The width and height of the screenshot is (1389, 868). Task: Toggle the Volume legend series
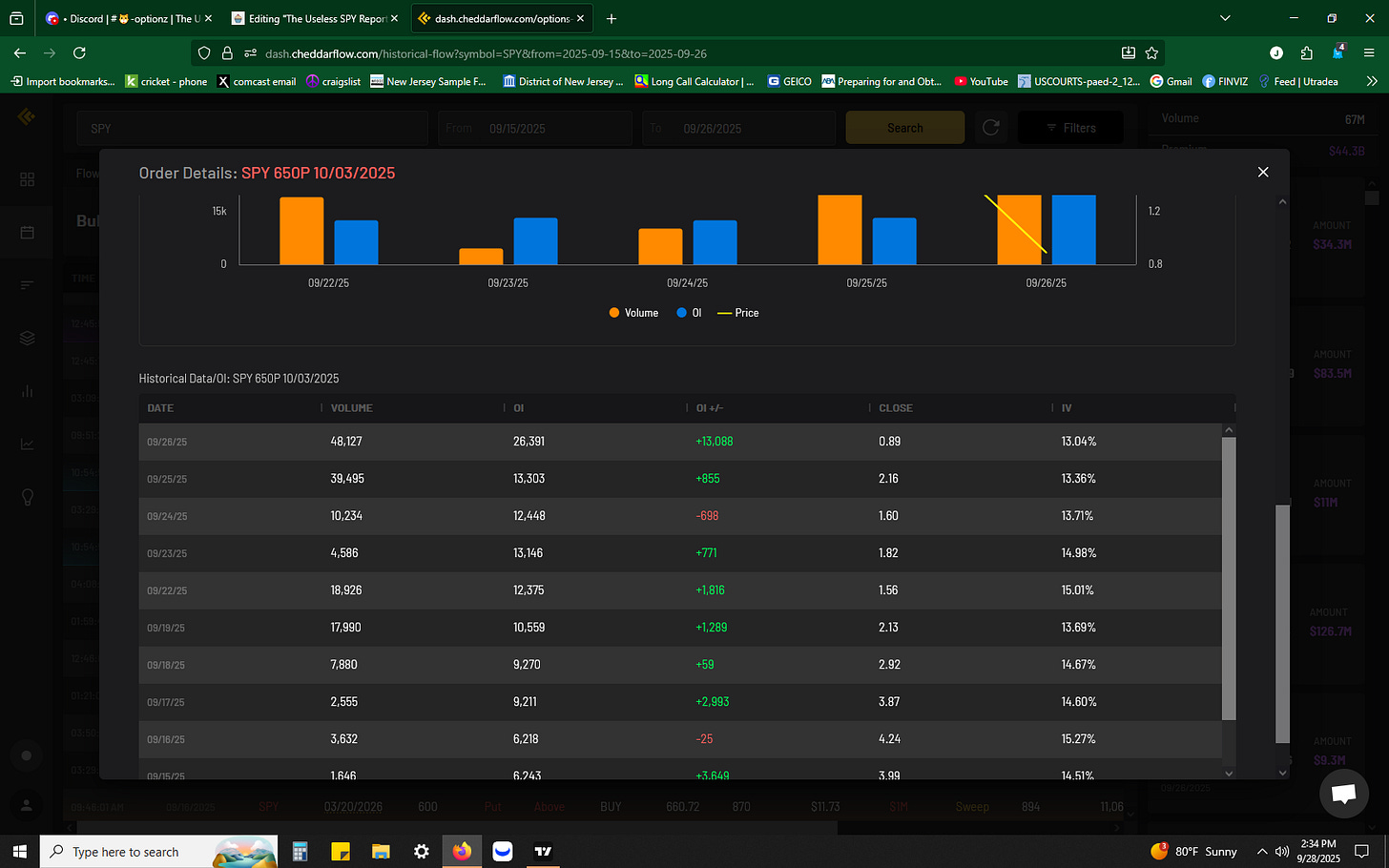[633, 313]
